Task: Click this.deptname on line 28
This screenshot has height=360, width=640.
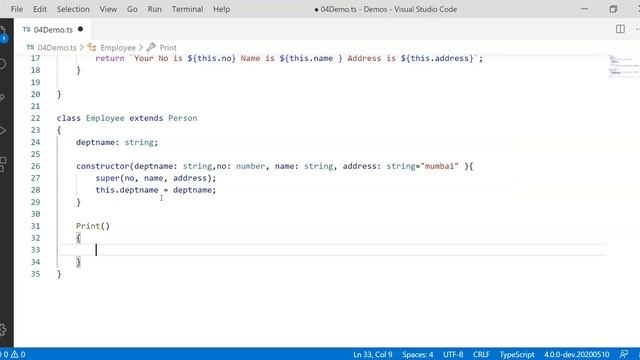Action: click(x=127, y=190)
